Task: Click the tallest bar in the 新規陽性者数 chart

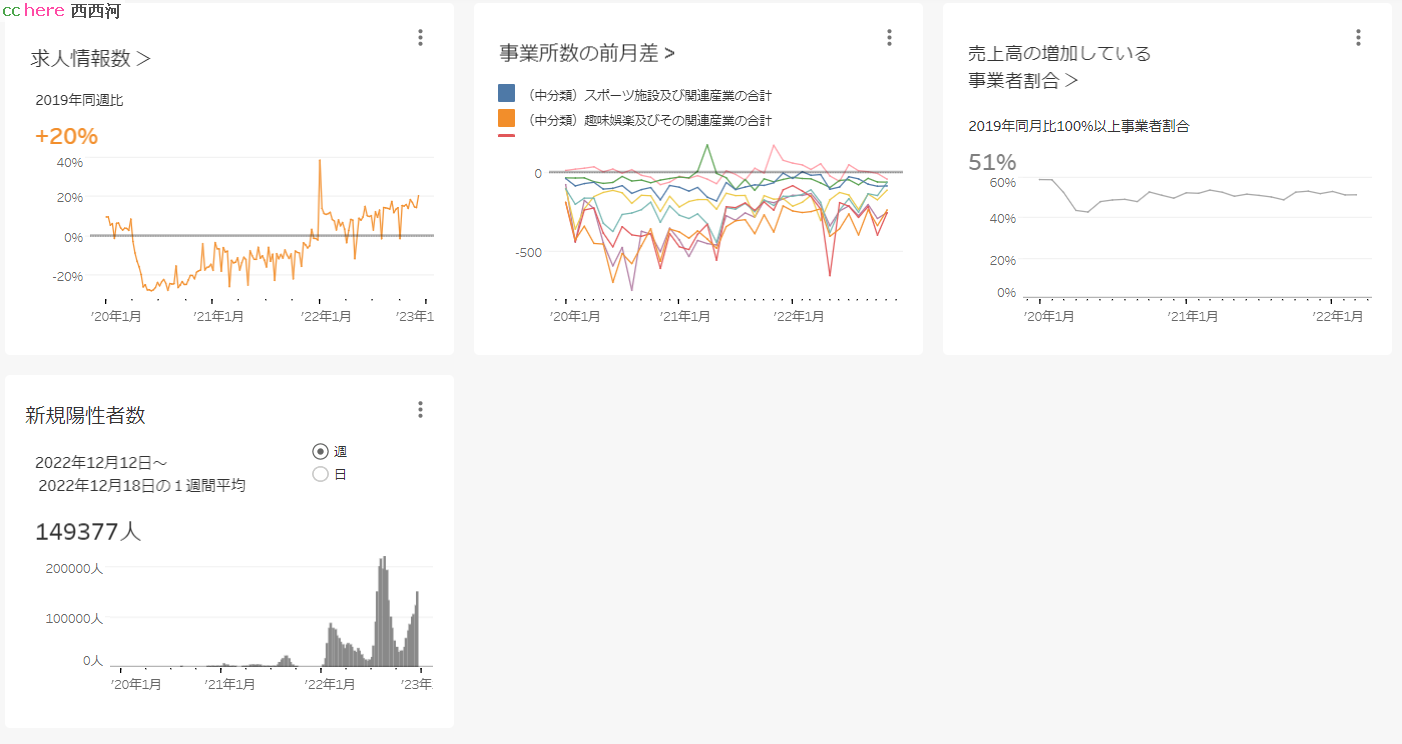Action: (x=384, y=611)
